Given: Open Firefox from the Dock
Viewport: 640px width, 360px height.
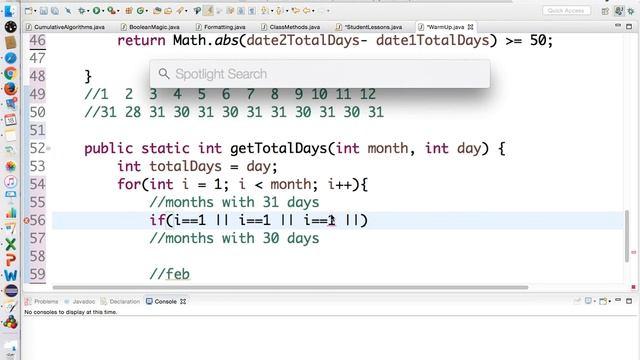Looking at the screenshot, I should click(10, 89).
